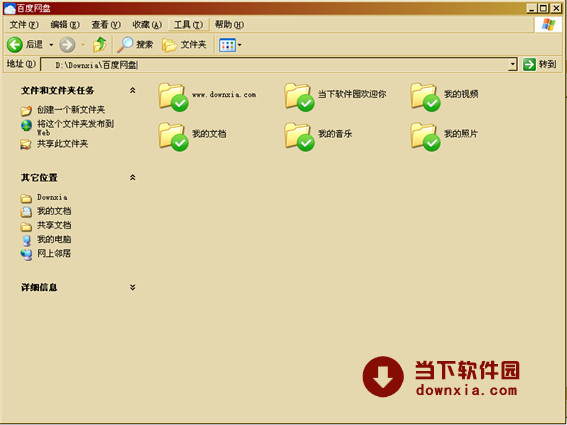Click the grey Forward arrow icon

[x=67, y=45]
